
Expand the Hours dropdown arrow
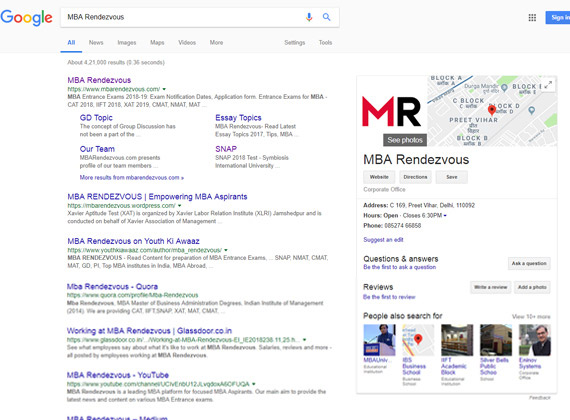(445, 216)
